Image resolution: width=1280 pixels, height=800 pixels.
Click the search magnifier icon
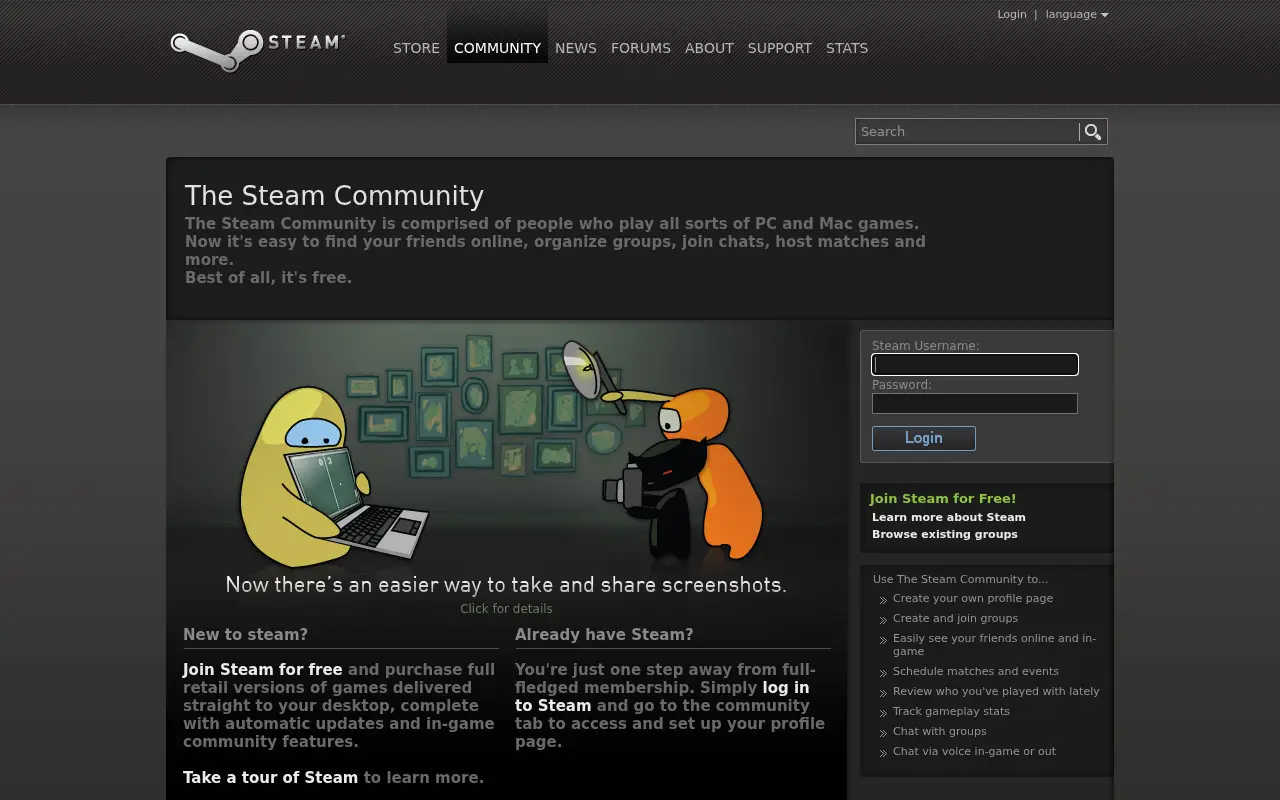pos(1092,132)
